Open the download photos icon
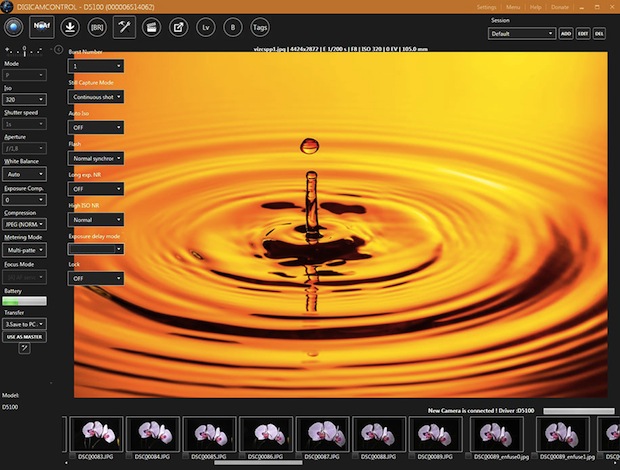The image size is (620, 470). (x=70, y=27)
